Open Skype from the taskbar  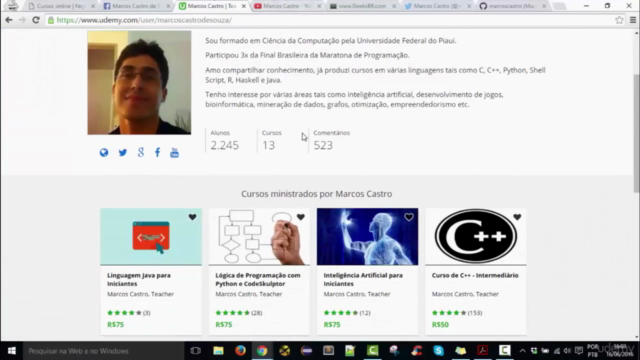tap(439, 351)
